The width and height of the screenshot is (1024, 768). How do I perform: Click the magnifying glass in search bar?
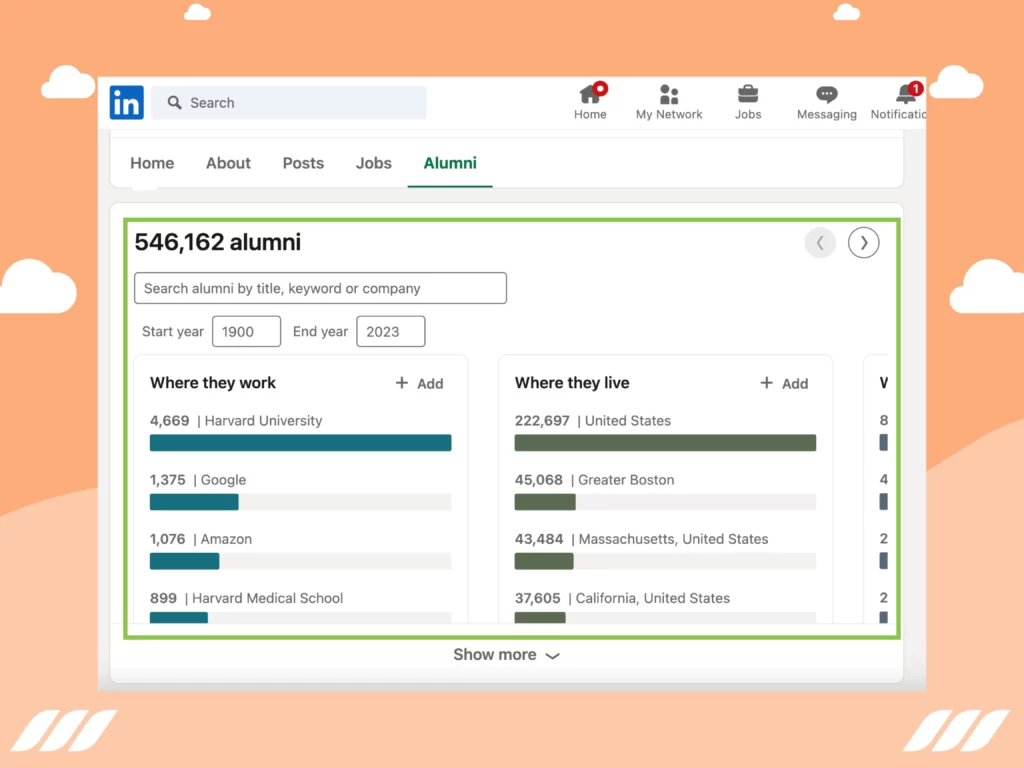click(x=173, y=102)
